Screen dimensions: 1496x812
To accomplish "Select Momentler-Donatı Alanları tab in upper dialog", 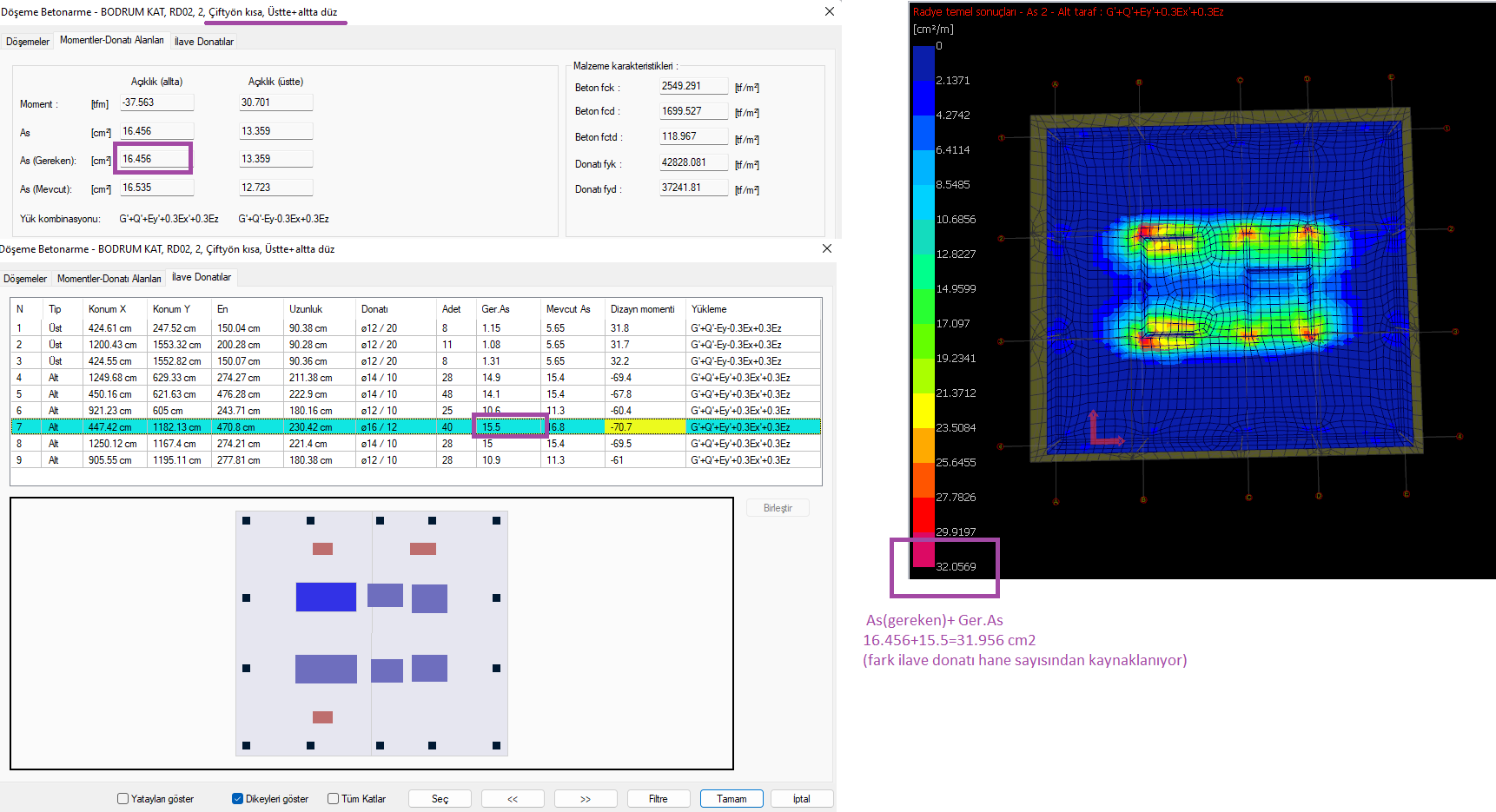I will pyautogui.click(x=111, y=40).
